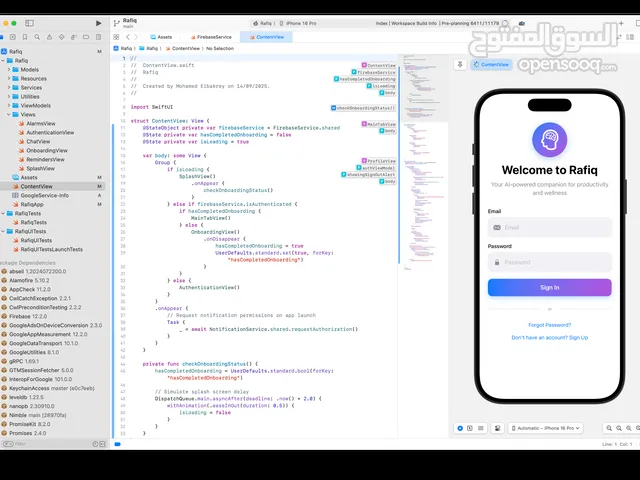Click the plus library button in toolbar
Viewport: 640px width, 480px height.
(621, 23)
